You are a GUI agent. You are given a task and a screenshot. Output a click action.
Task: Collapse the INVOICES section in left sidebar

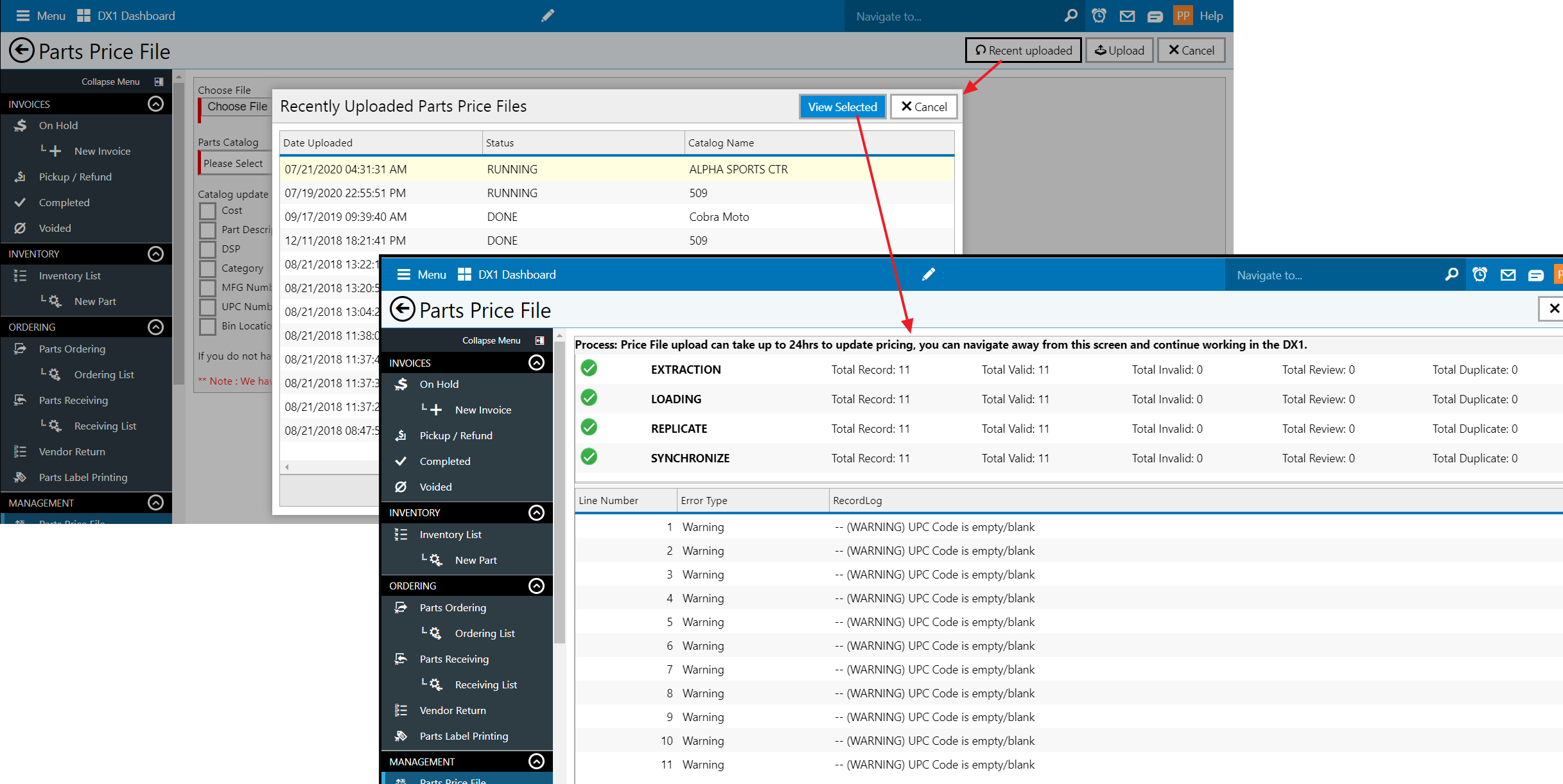tap(155, 104)
